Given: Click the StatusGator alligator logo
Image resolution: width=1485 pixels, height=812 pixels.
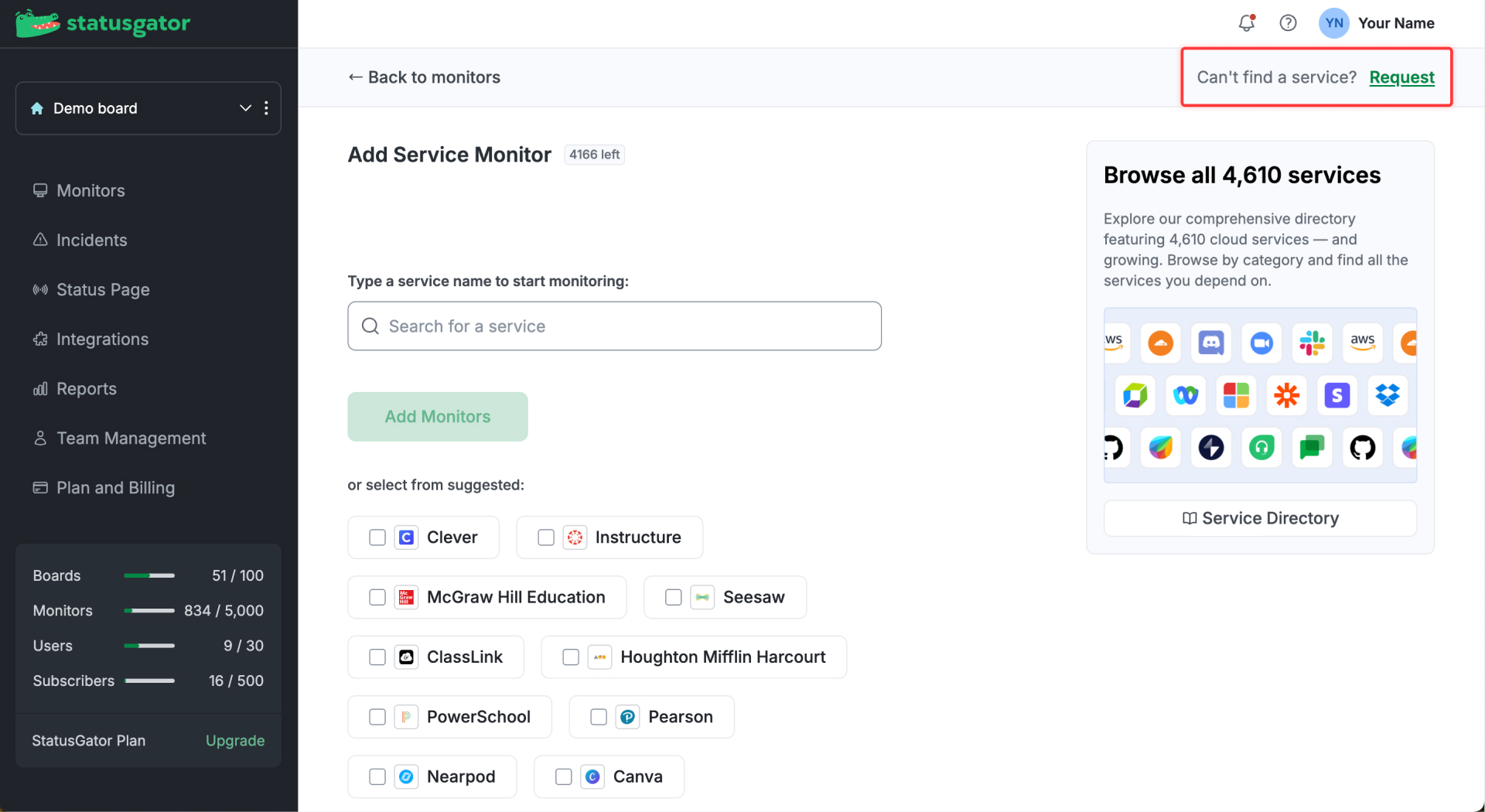Looking at the screenshot, I should pos(37,23).
